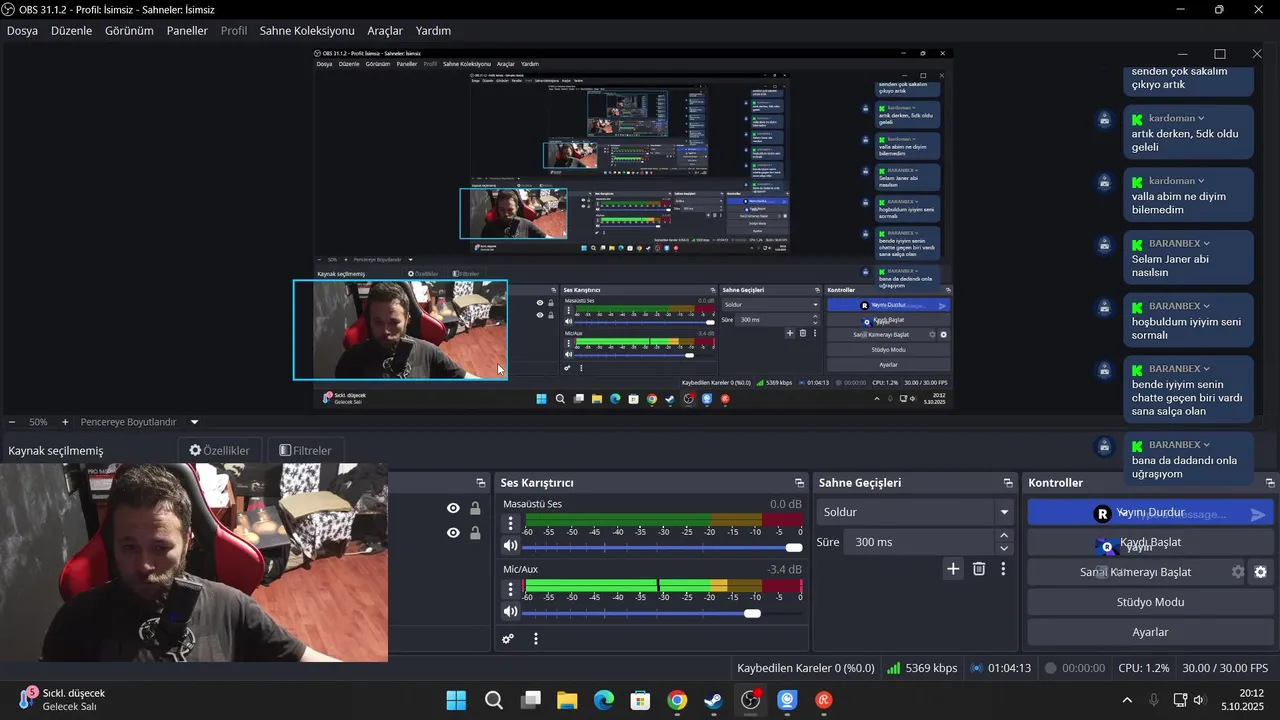Screen dimensions: 1280x720
Task: Start recording with Kaydı Başlat
Action: [1150, 542]
